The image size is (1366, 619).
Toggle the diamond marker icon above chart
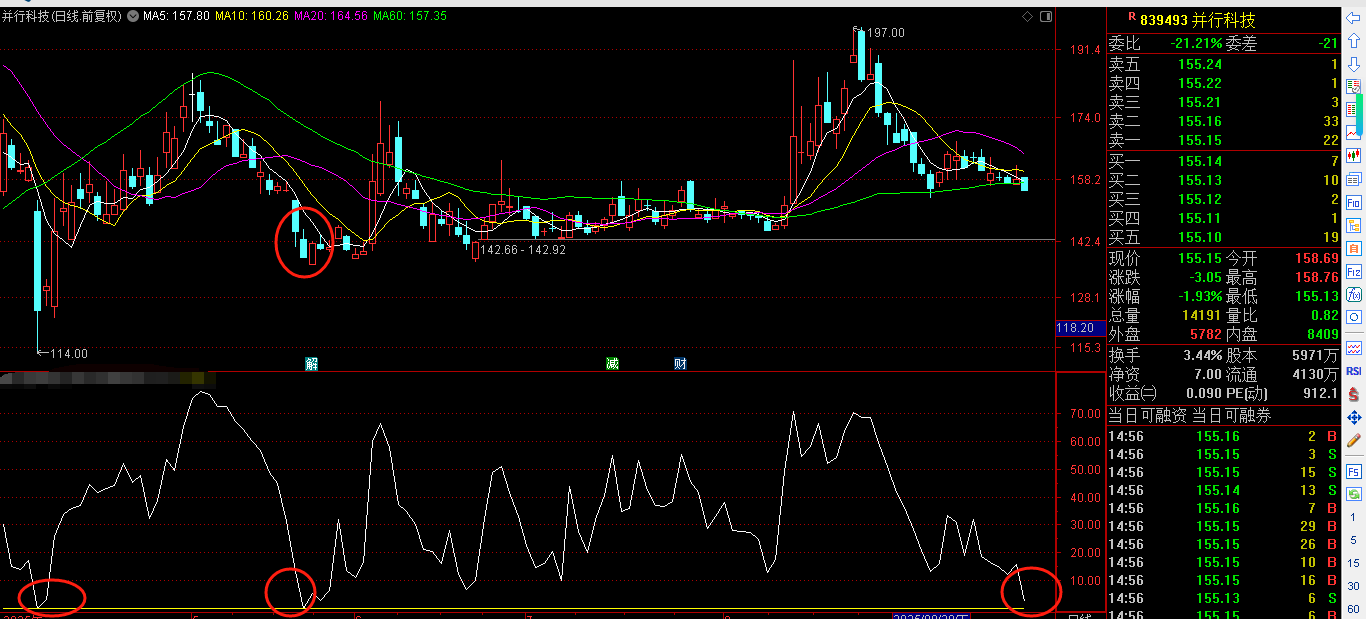coord(1027,17)
